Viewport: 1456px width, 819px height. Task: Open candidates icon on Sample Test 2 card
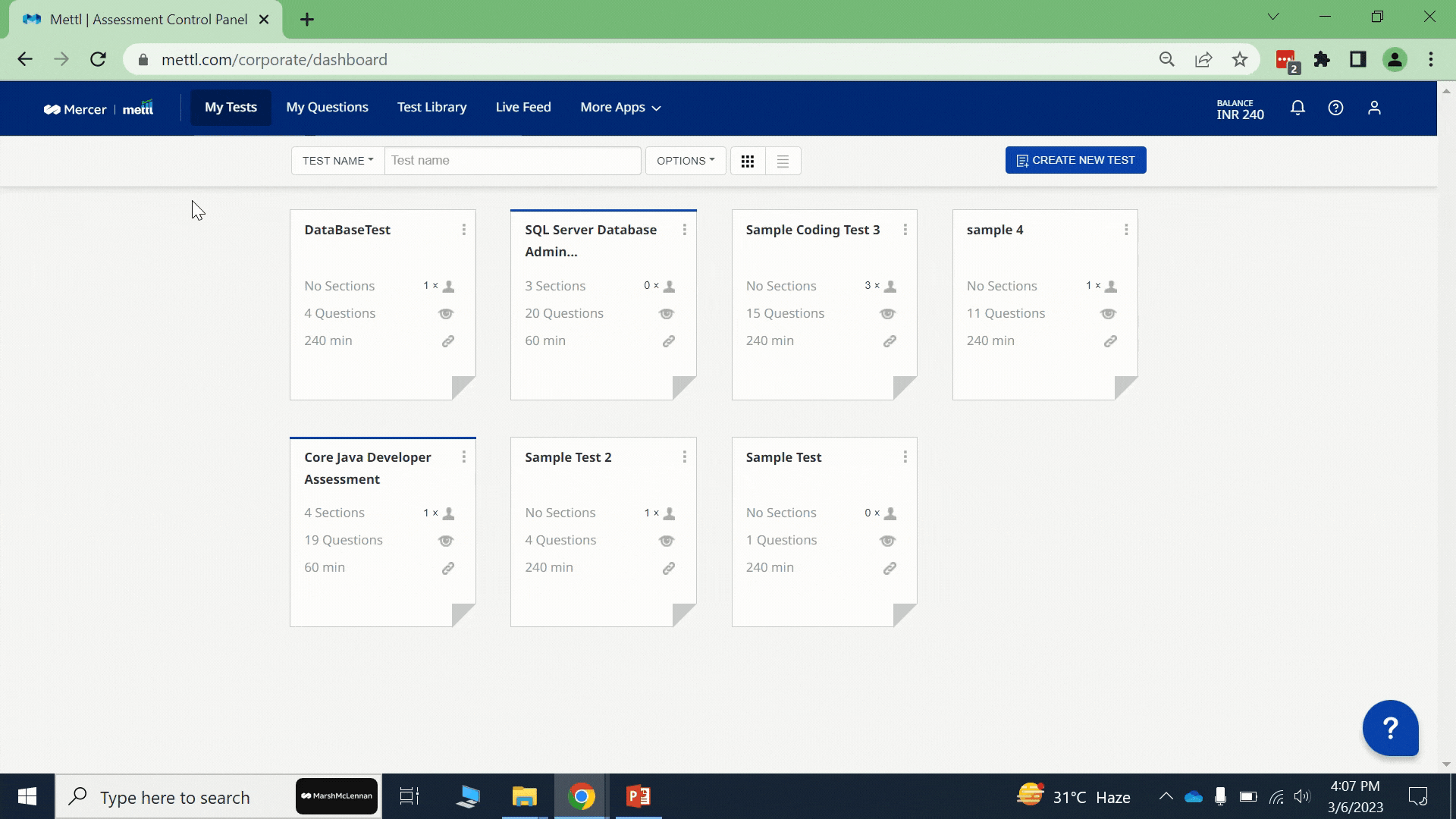tap(669, 513)
